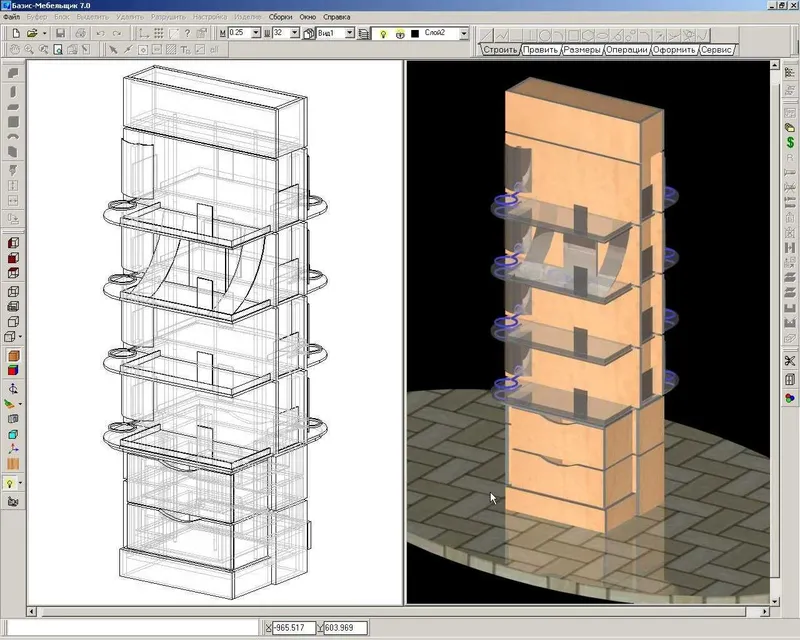800x640 pixels.
Task: Click the New document icon
Action: pos(16,34)
